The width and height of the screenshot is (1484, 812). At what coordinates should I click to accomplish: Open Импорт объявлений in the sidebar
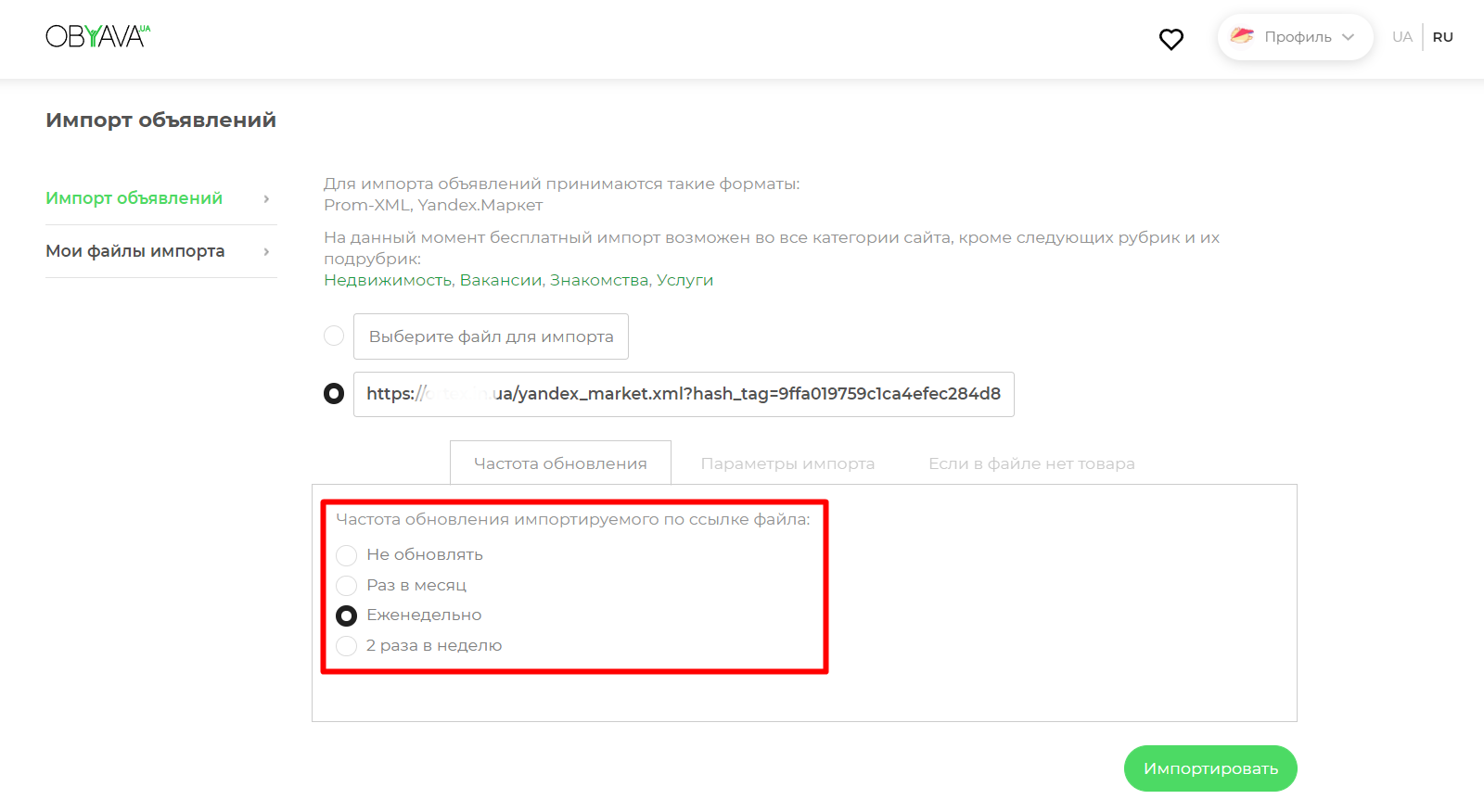point(134,198)
